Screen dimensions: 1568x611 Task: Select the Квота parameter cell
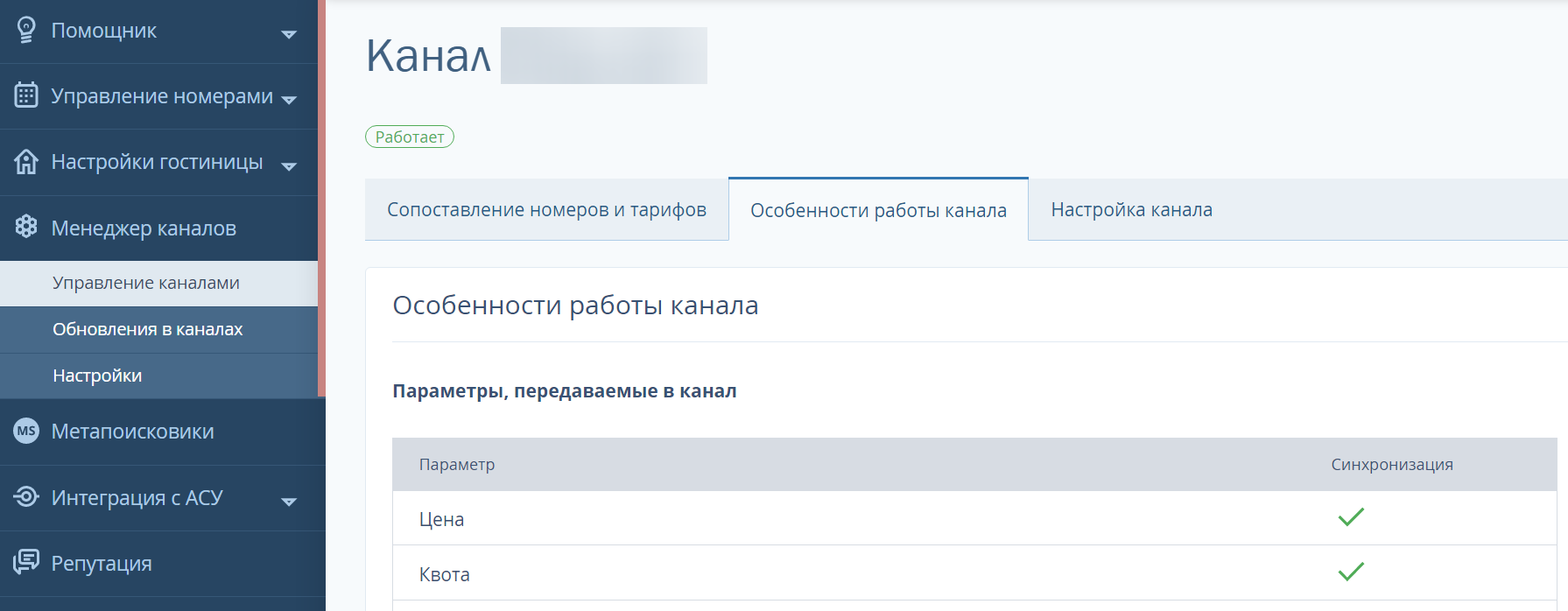click(x=444, y=574)
